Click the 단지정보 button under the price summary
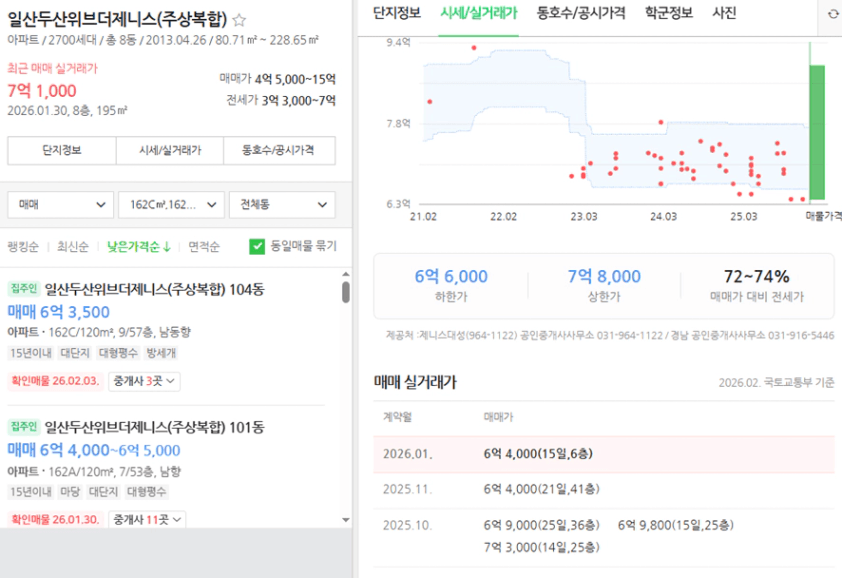The image size is (842, 578). (62, 151)
